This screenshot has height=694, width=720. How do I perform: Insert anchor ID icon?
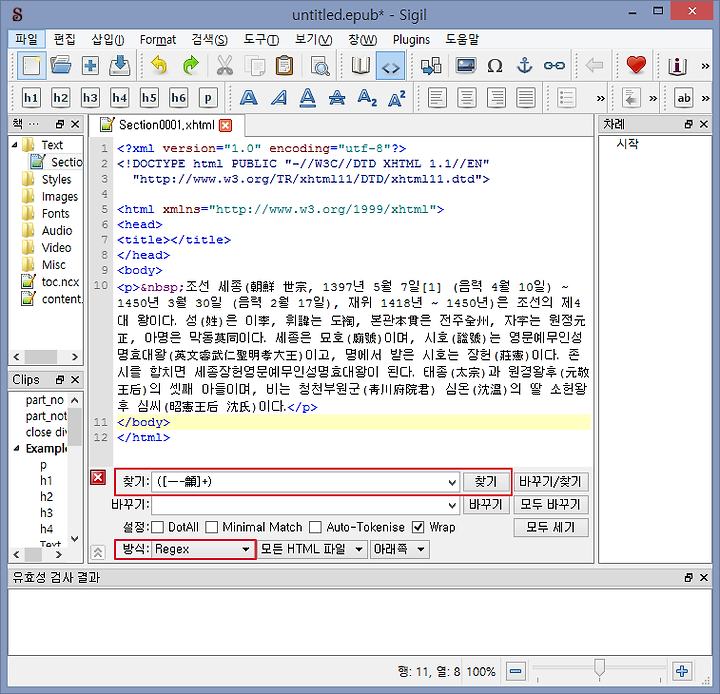(x=524, y=66)
